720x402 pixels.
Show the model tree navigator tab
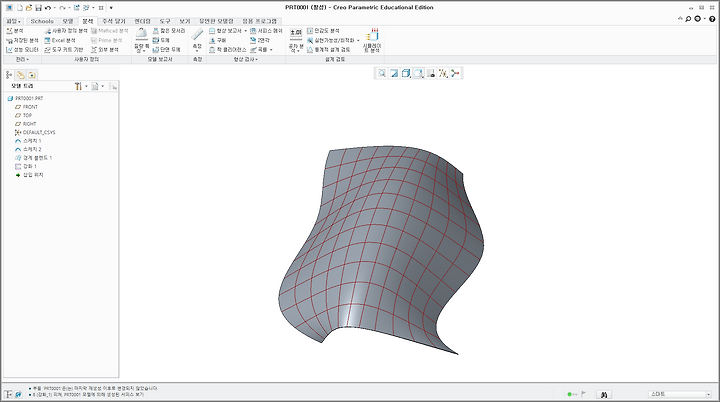(9, 75)
